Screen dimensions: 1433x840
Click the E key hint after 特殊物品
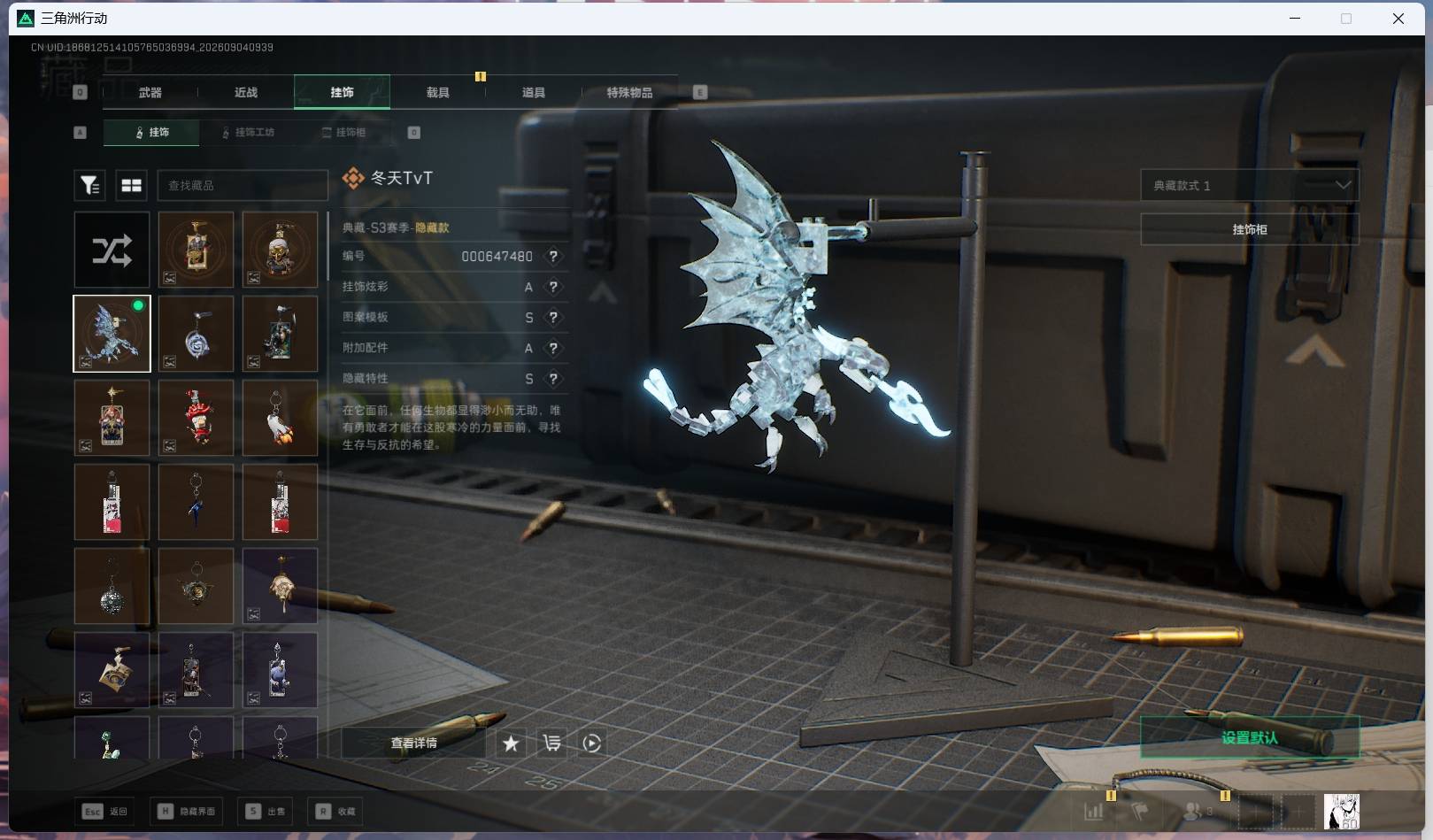[700, 92]
